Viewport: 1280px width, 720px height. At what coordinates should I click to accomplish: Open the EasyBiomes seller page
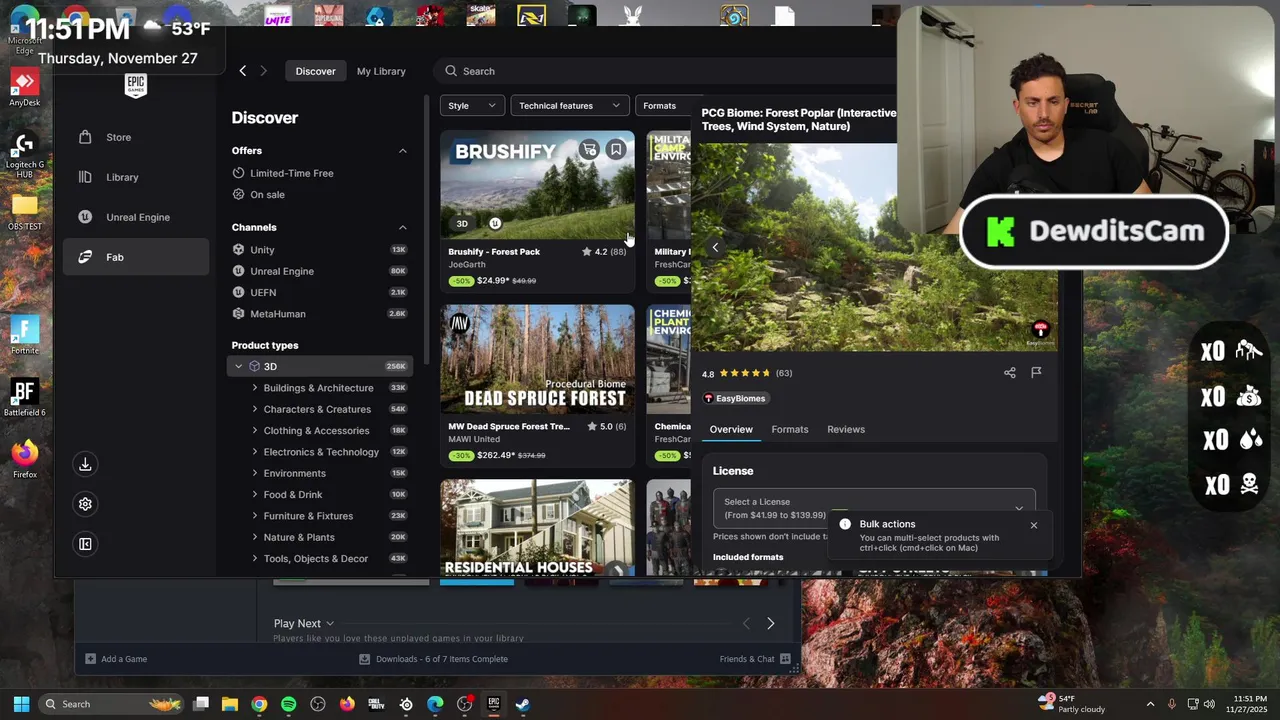pyautogui.click(x=735, y=398)
